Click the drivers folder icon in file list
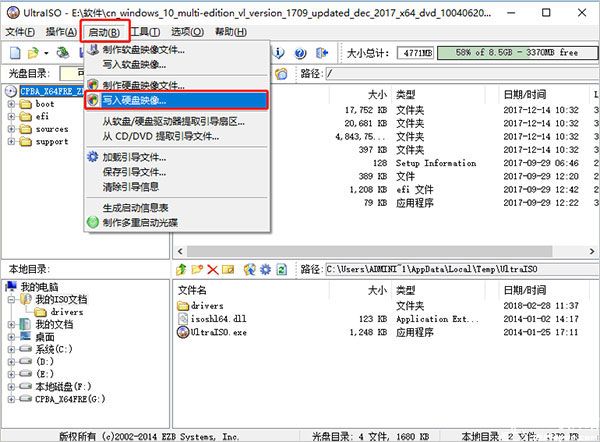The width and height of the screenshot is (600, 442). point(183,305)
